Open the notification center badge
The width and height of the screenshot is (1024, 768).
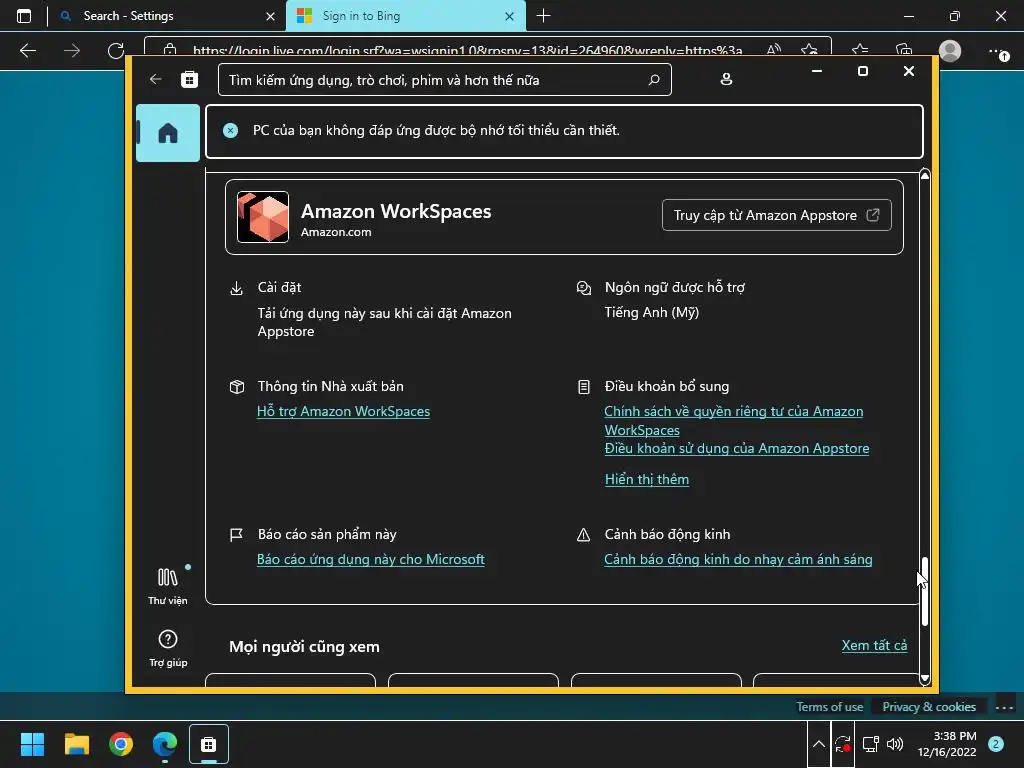996,744
